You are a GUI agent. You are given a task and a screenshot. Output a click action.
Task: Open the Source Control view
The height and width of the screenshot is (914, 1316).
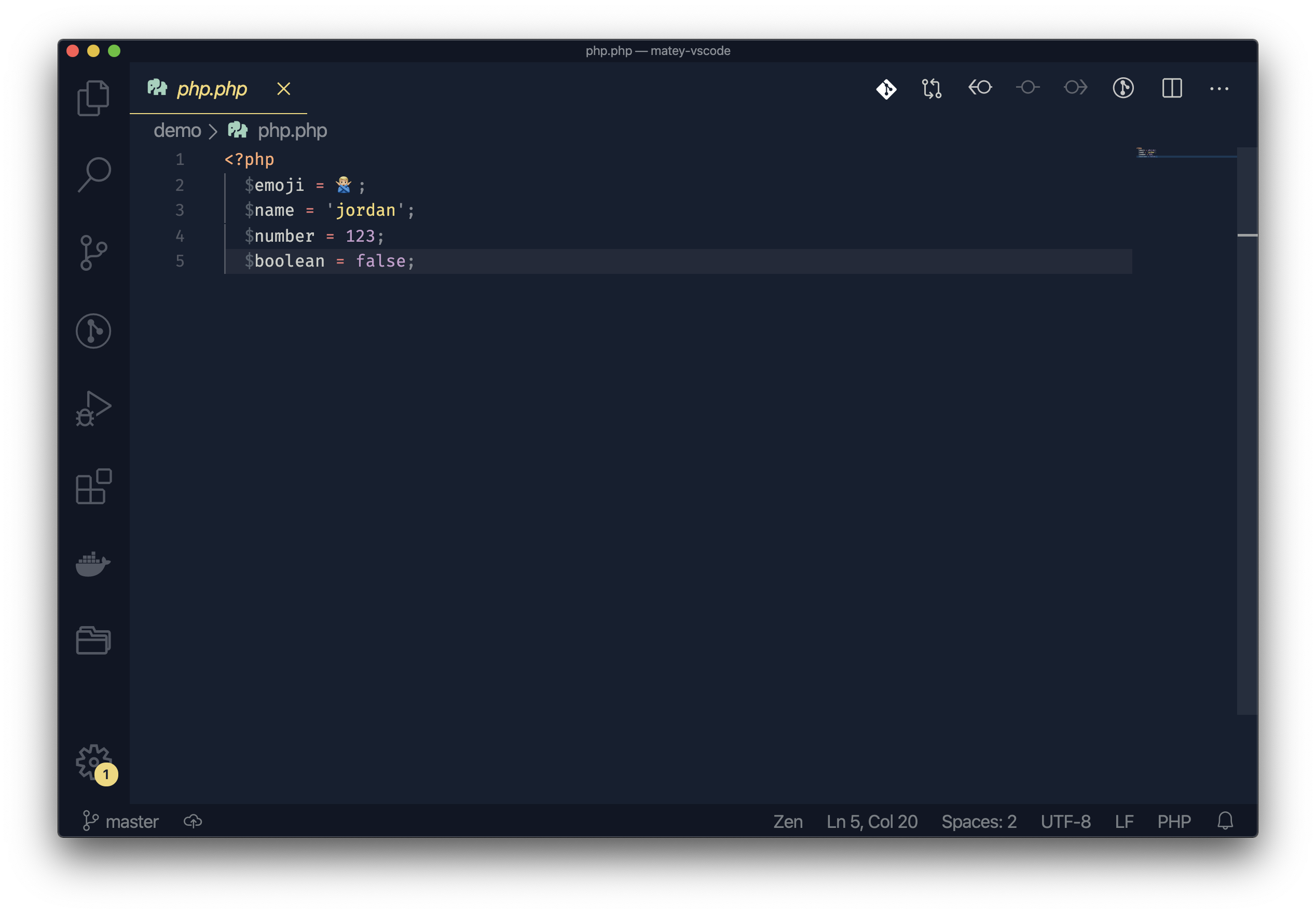coord(93,253)
